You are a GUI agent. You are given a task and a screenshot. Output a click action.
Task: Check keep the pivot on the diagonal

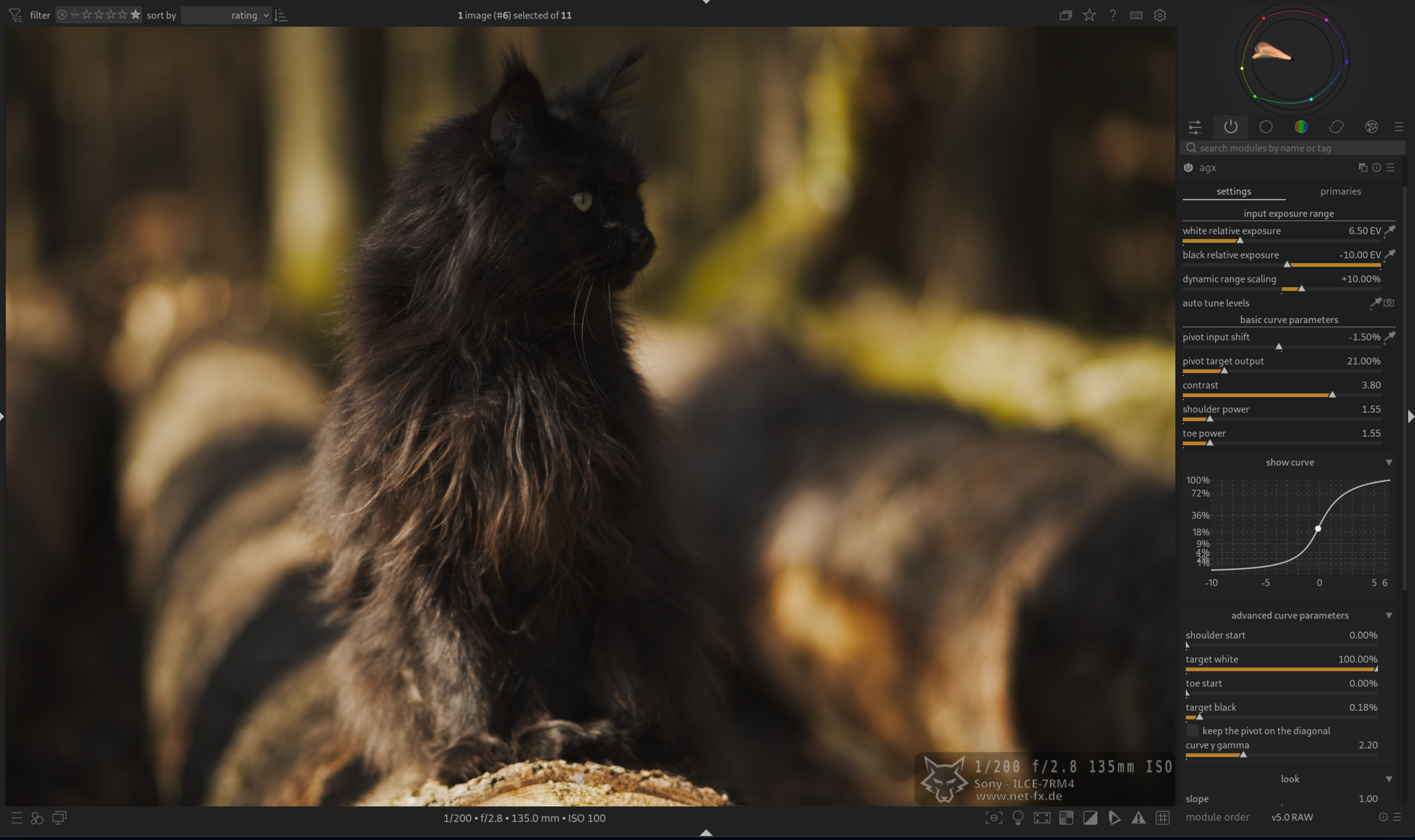[1192, 731]
